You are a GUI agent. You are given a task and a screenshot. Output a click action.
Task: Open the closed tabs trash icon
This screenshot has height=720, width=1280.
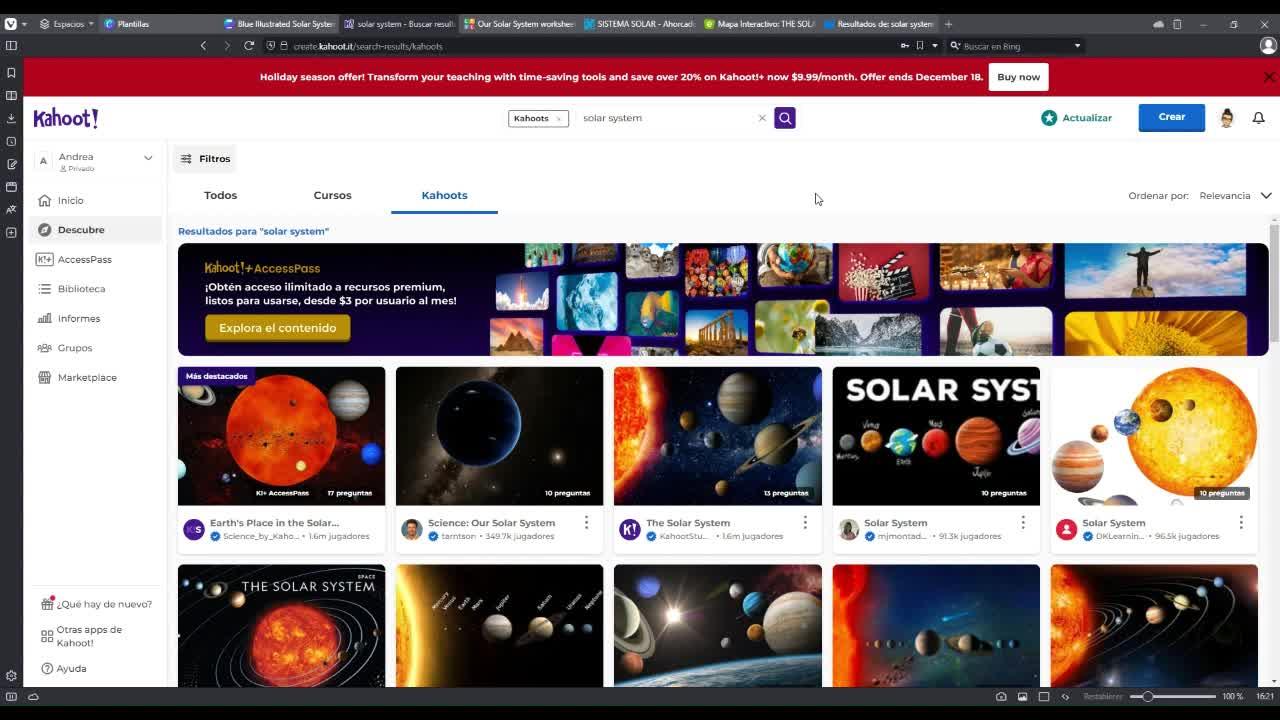(1177, 24)
